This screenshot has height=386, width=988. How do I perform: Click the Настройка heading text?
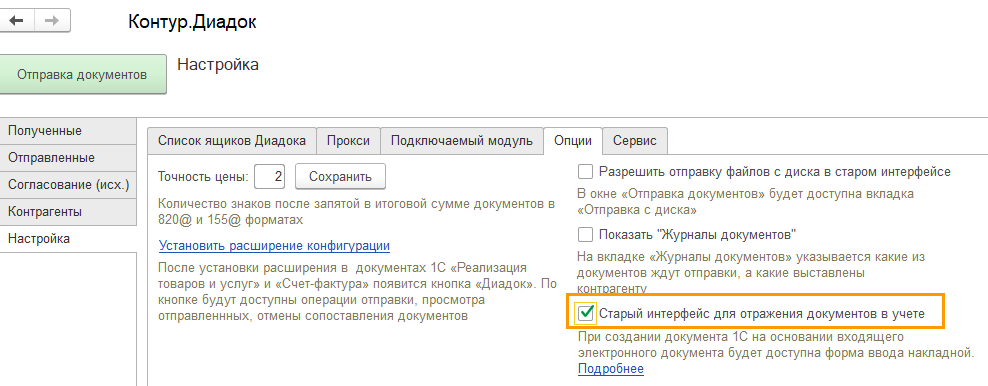click(x=218, y=65)
